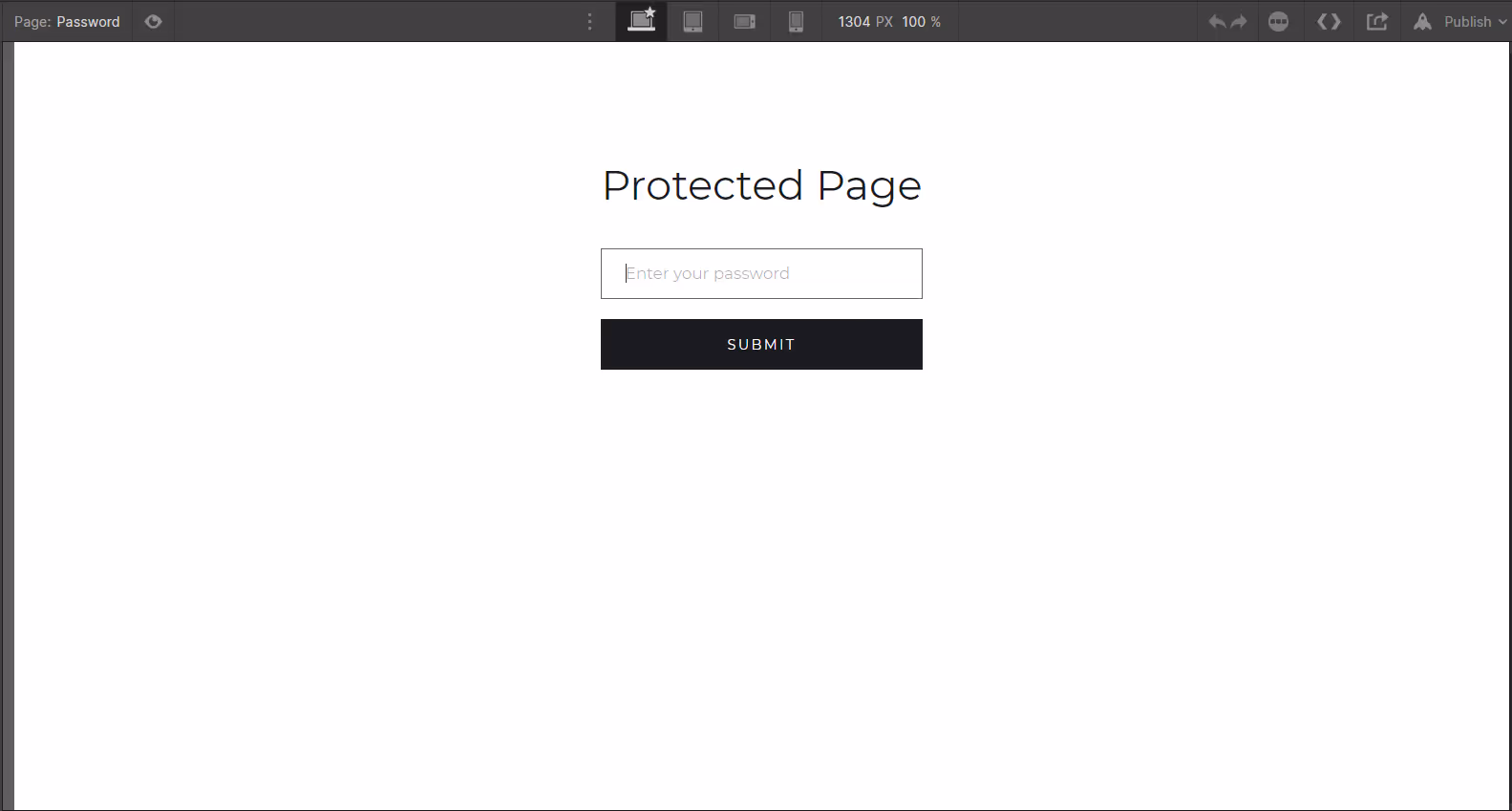The image size is (1512, 811).
Task: Switch to the tablet breakpoint
Action: [693, 22]
